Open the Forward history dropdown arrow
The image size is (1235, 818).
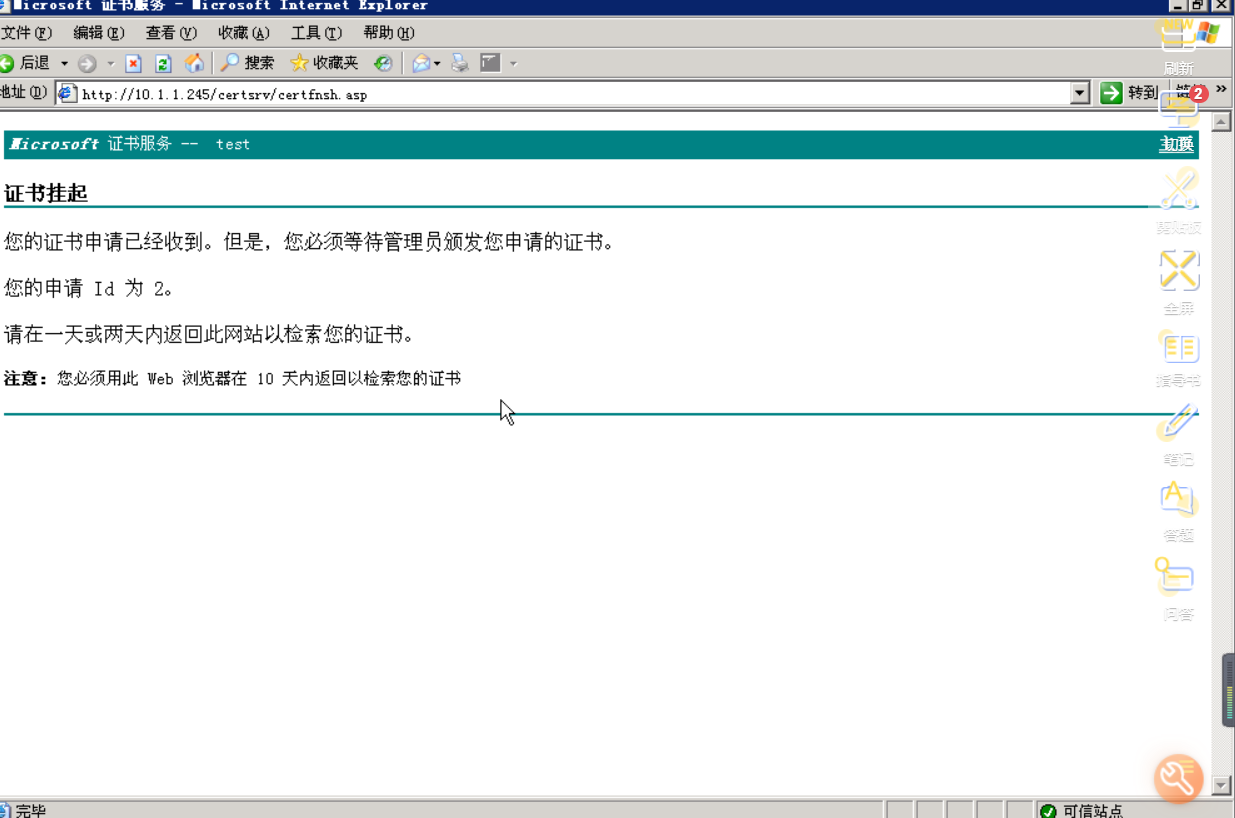tap(111, 64)
